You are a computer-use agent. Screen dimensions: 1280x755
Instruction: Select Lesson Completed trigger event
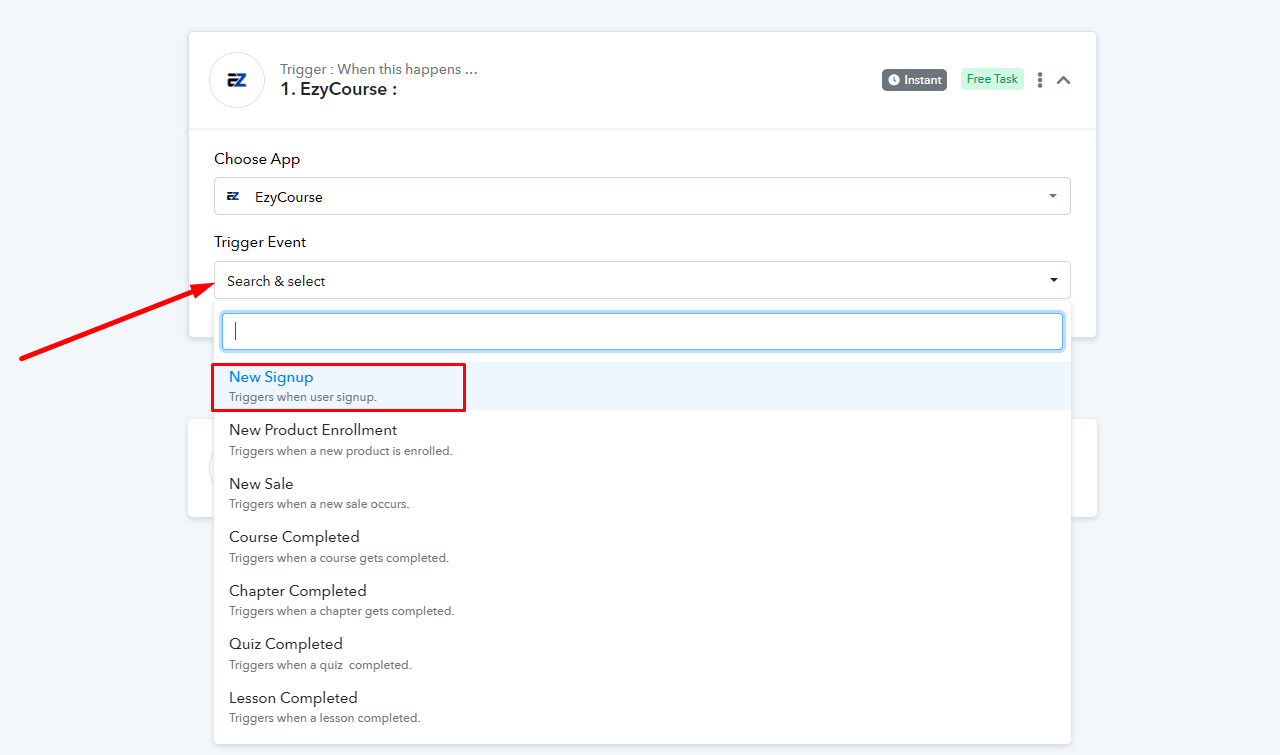tap(642, 707)
